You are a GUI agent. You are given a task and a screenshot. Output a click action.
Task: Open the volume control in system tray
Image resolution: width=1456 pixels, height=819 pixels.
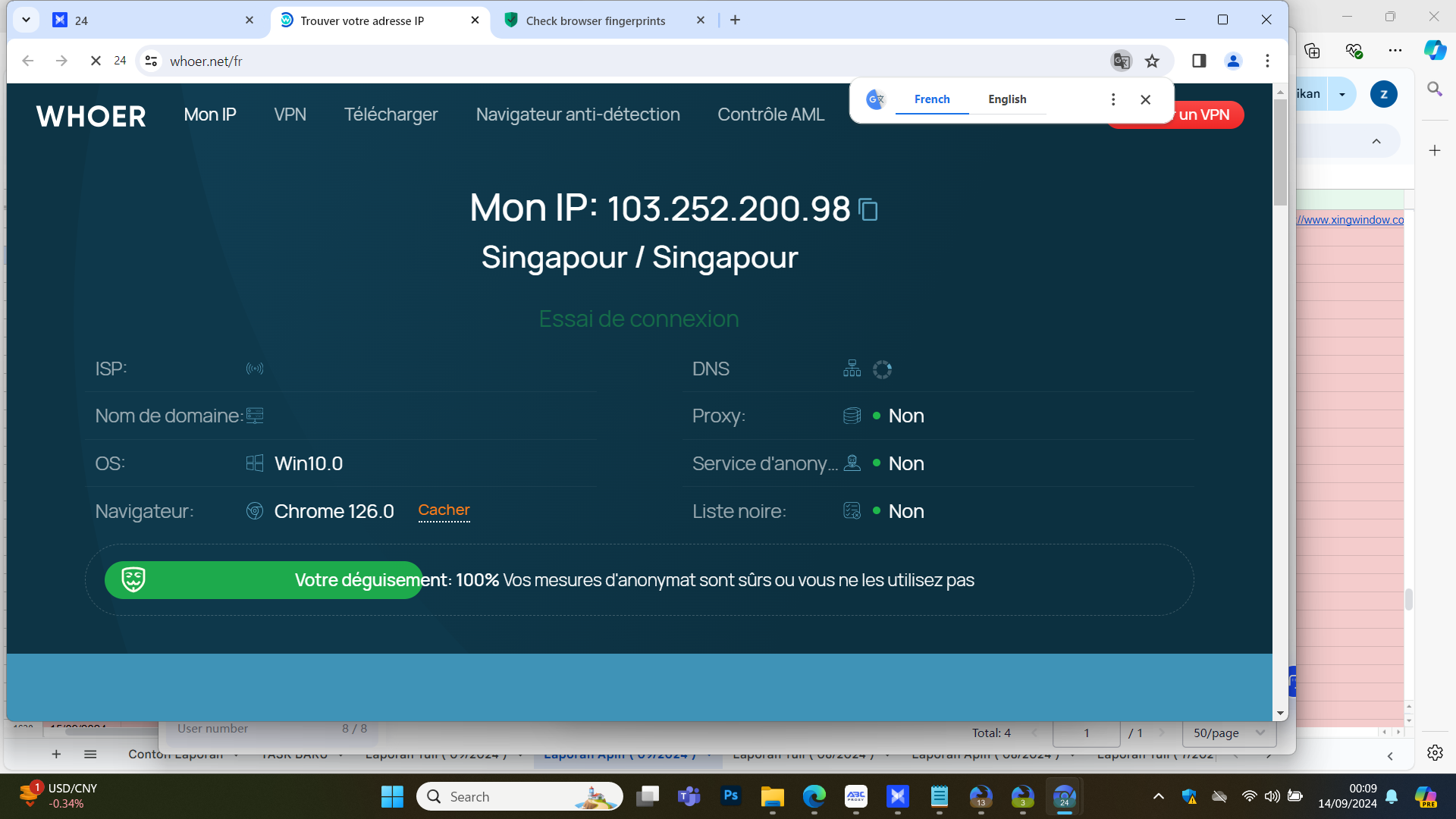1272,796
